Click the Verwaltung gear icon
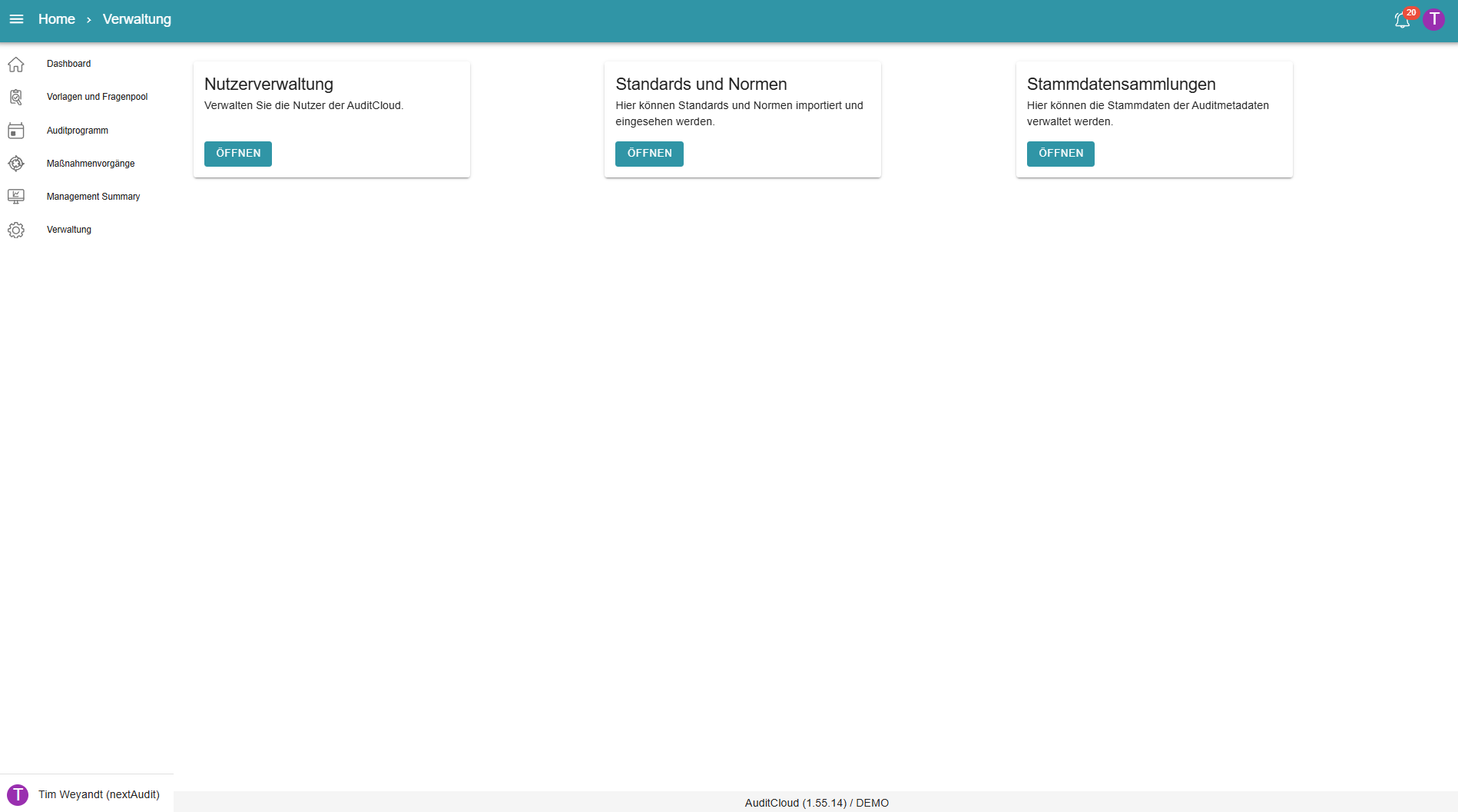1458x812 pixels. pyautogui.click(x=16, y=230)
